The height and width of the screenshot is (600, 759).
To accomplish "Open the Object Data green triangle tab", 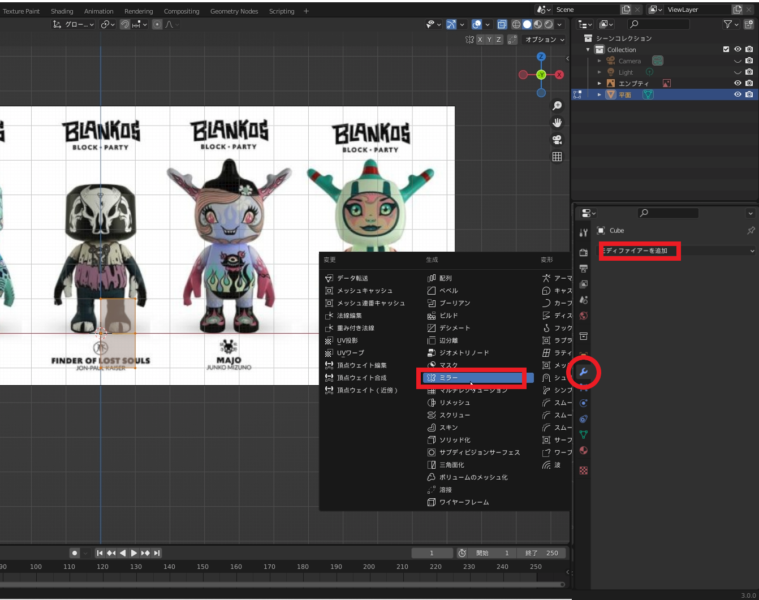I will (584, 435).
